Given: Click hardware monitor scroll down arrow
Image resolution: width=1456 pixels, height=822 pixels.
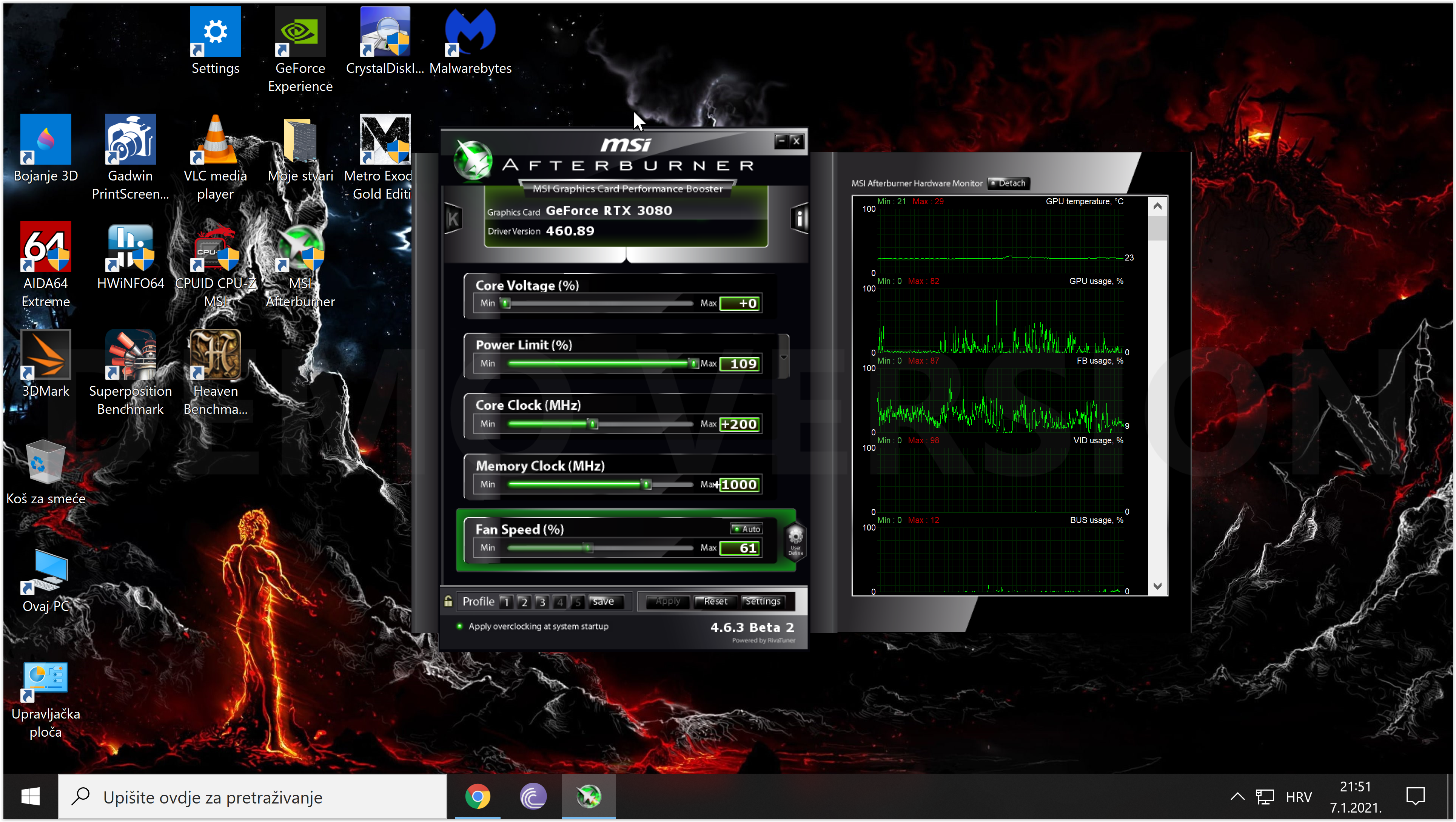Looking at the screenshot, I should [x=1157, y=586].
